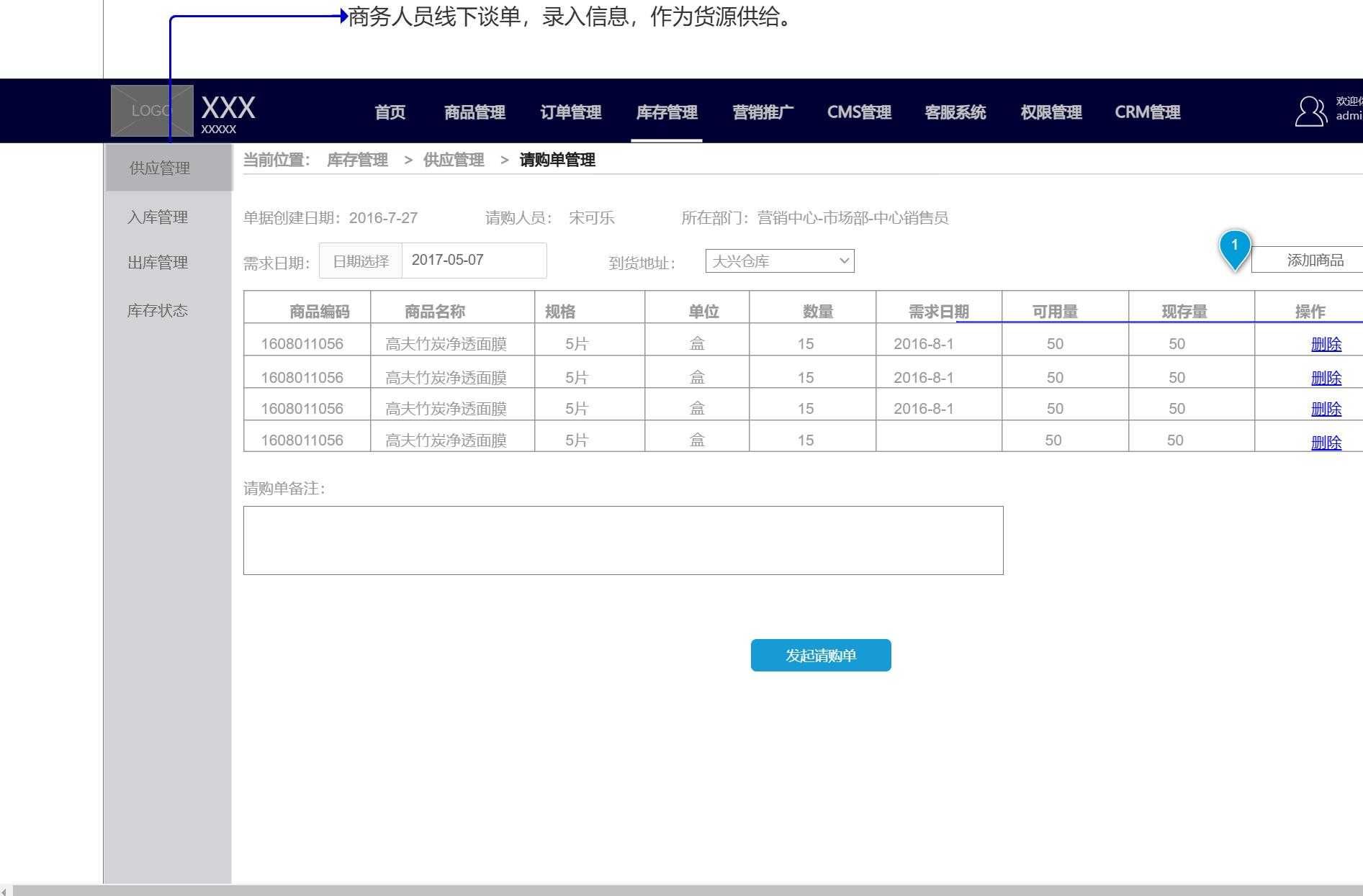Click the LOGO placeholder in the header

click(x=151, y=111)
